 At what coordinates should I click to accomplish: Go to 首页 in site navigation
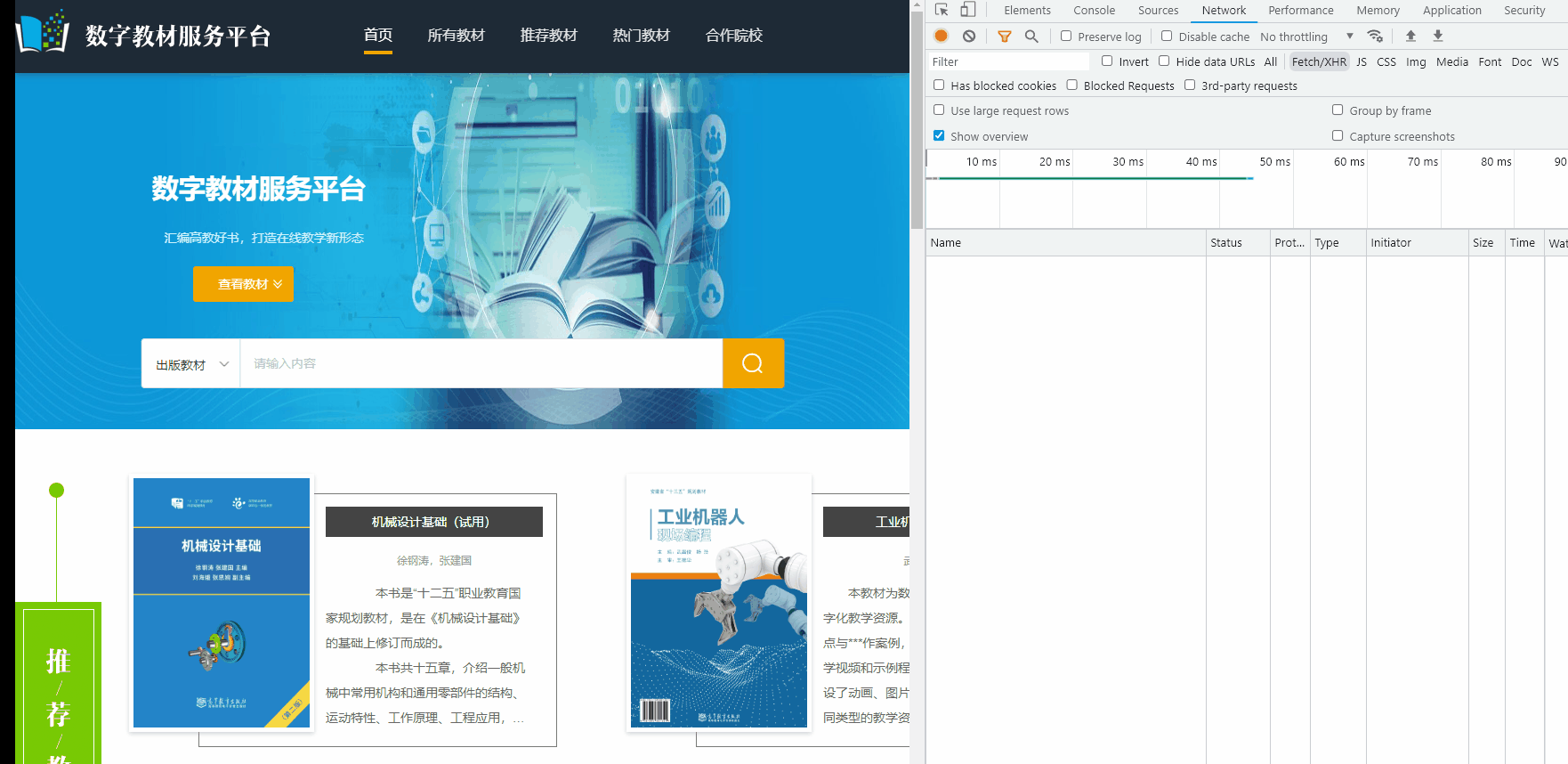coord(378,36)
